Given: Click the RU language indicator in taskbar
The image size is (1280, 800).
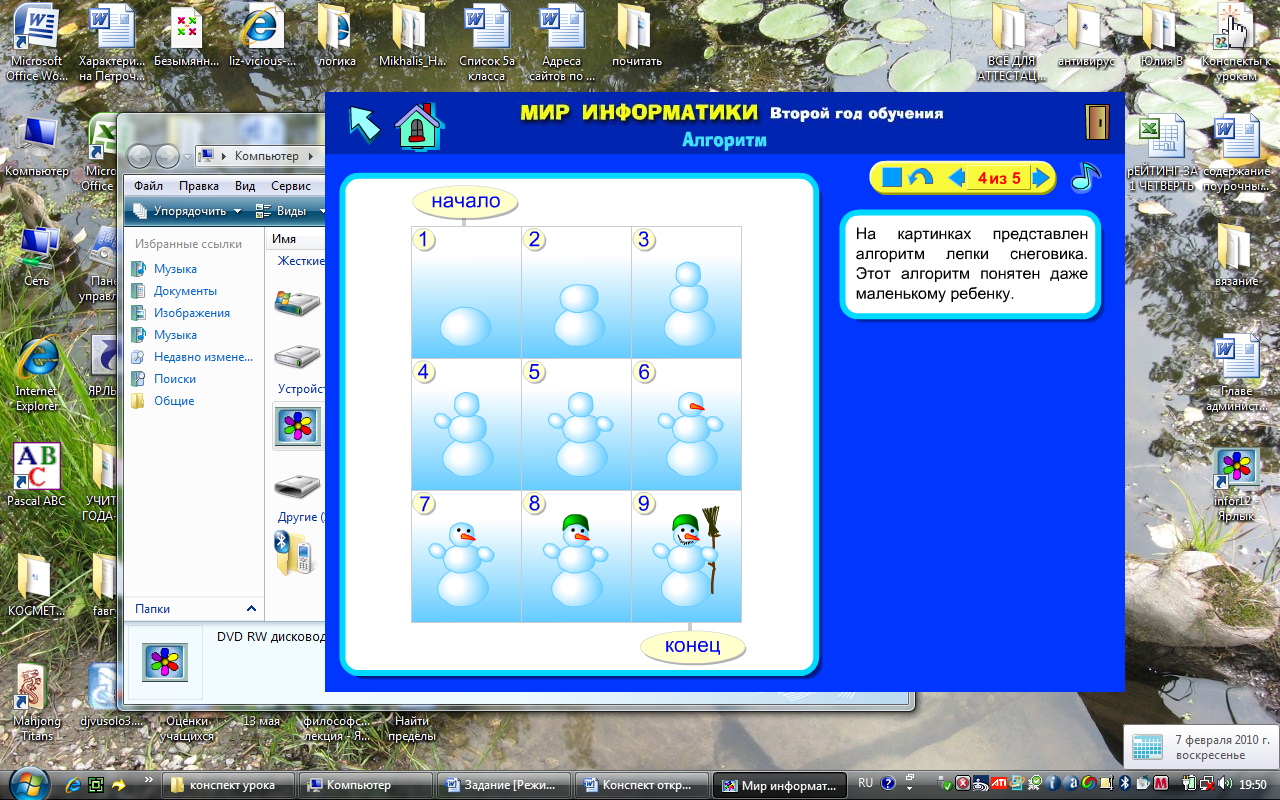Looking at the screenshot, I should point(866,784).
